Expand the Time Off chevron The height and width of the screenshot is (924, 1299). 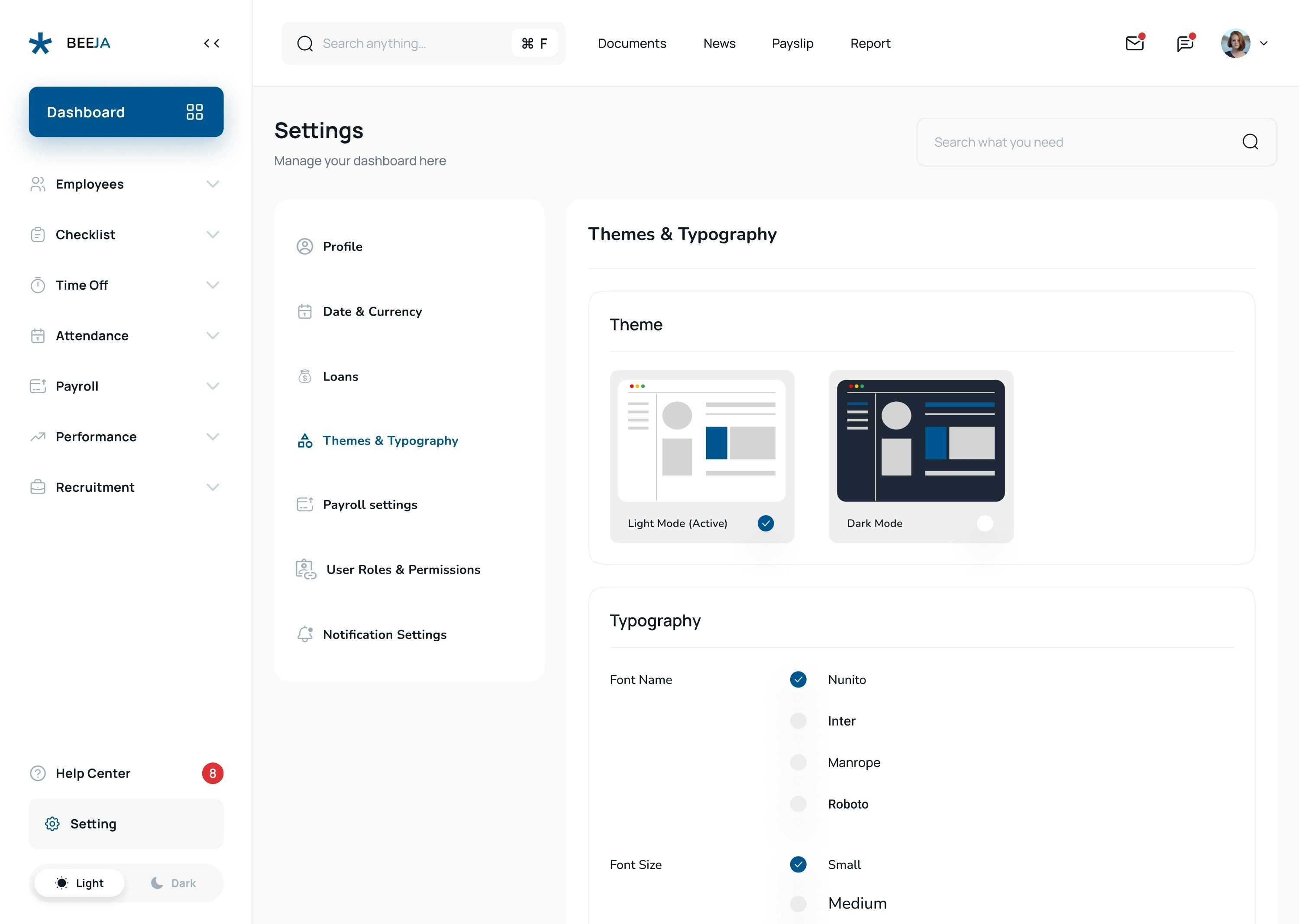point(213,285)
